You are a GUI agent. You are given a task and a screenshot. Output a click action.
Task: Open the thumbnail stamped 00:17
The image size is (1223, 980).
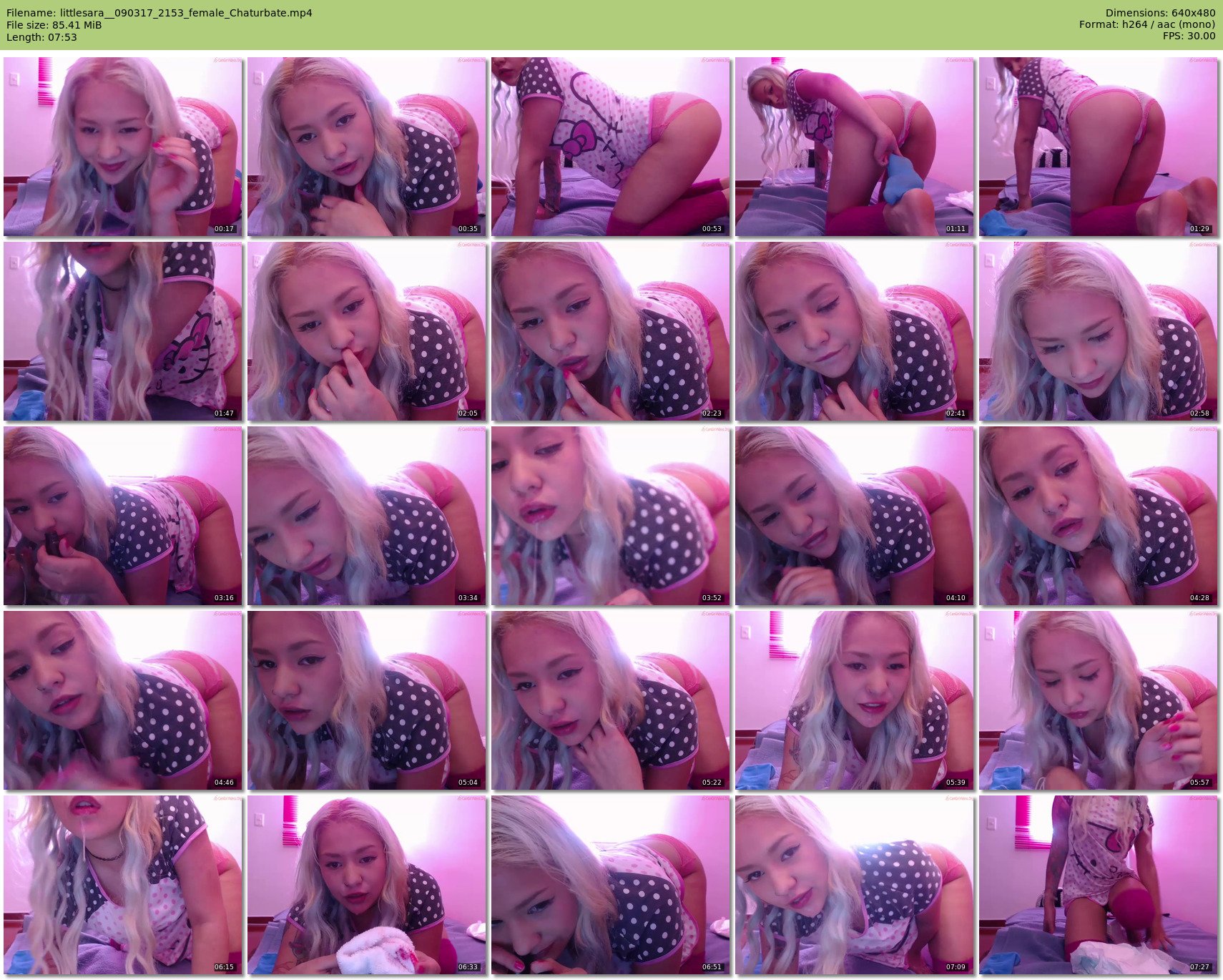coord(123,147)
